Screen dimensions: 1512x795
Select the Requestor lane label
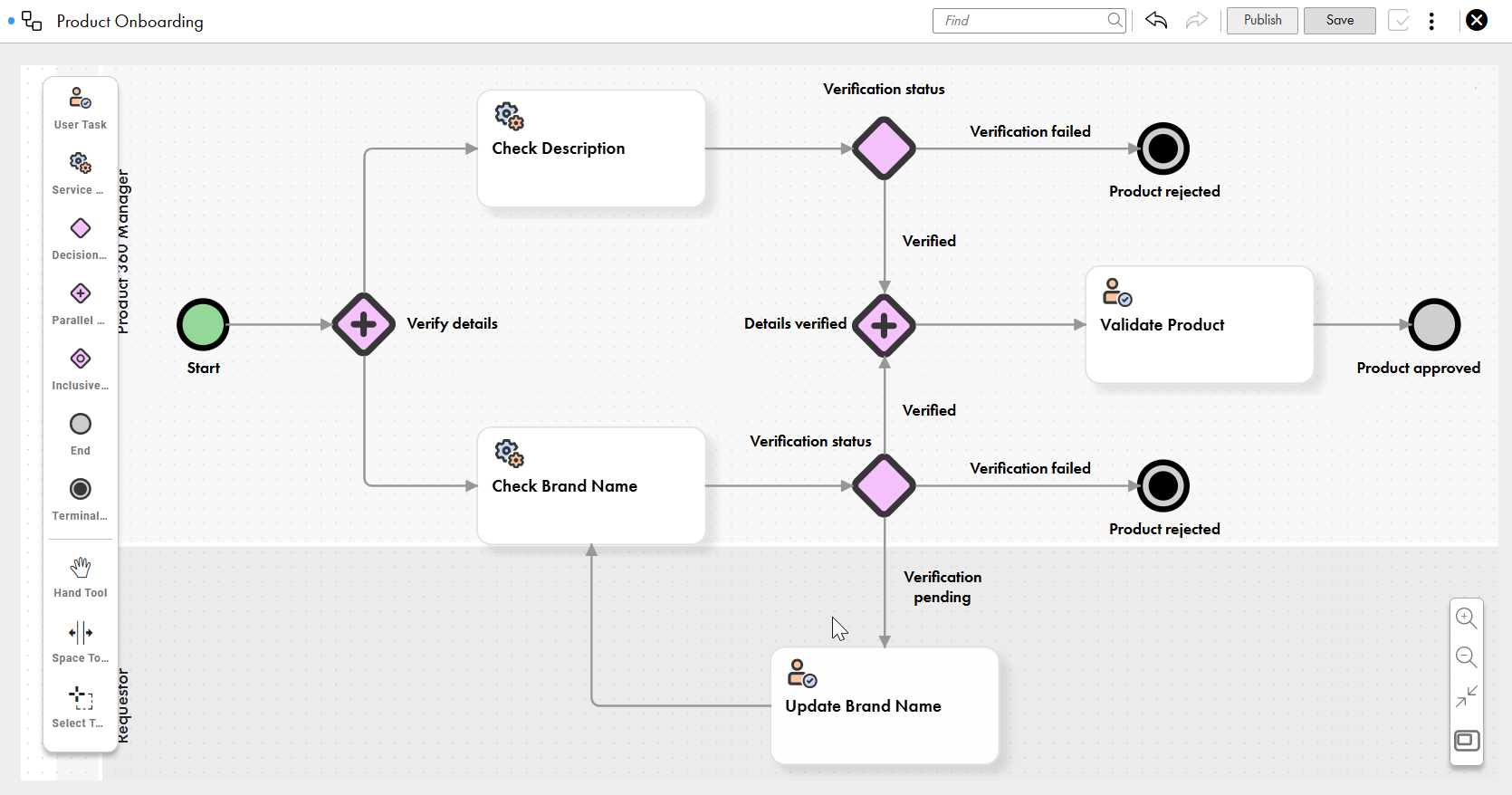pyautogui.click(x=123, y=706)
